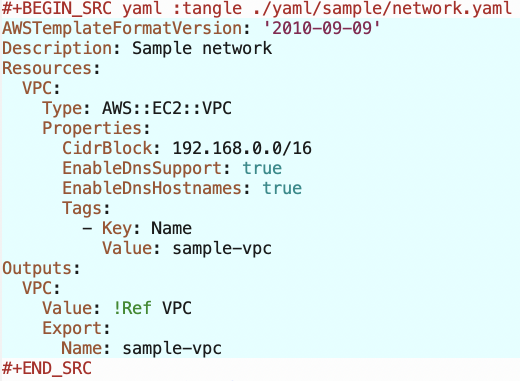Image resolution: width=520 pixels, height=381 pixels.
Task: Click the true value of EnableDnsSupport
Action: 262,168
